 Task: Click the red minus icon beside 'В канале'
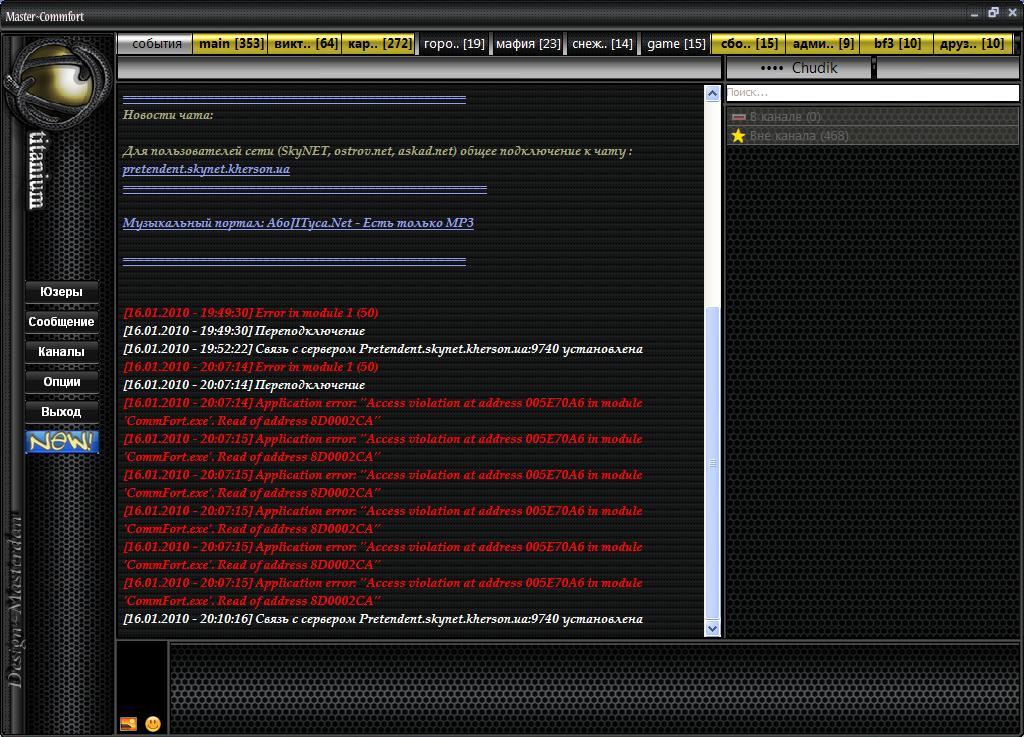(x=738, y=117)
